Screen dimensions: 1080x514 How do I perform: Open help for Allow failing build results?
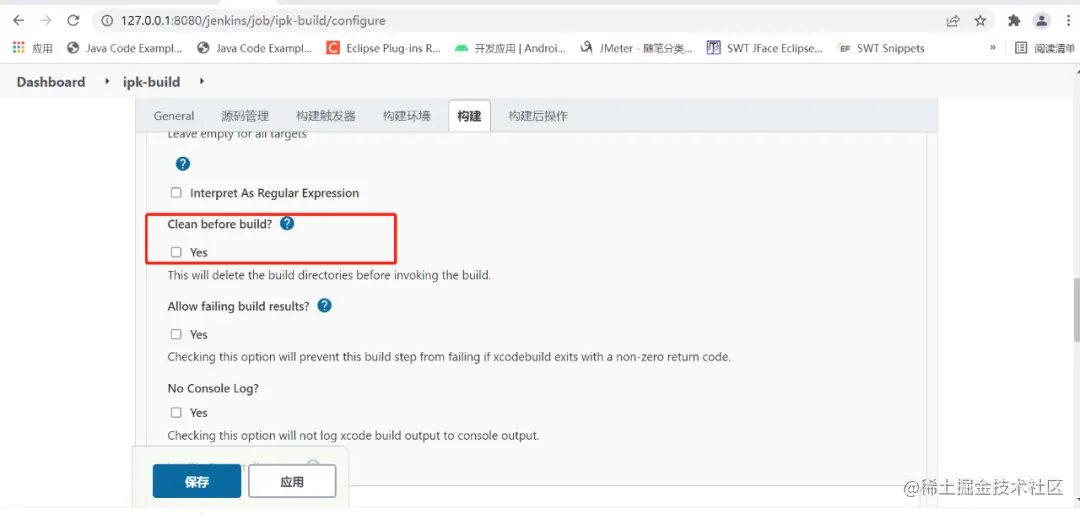coord(324,305)
